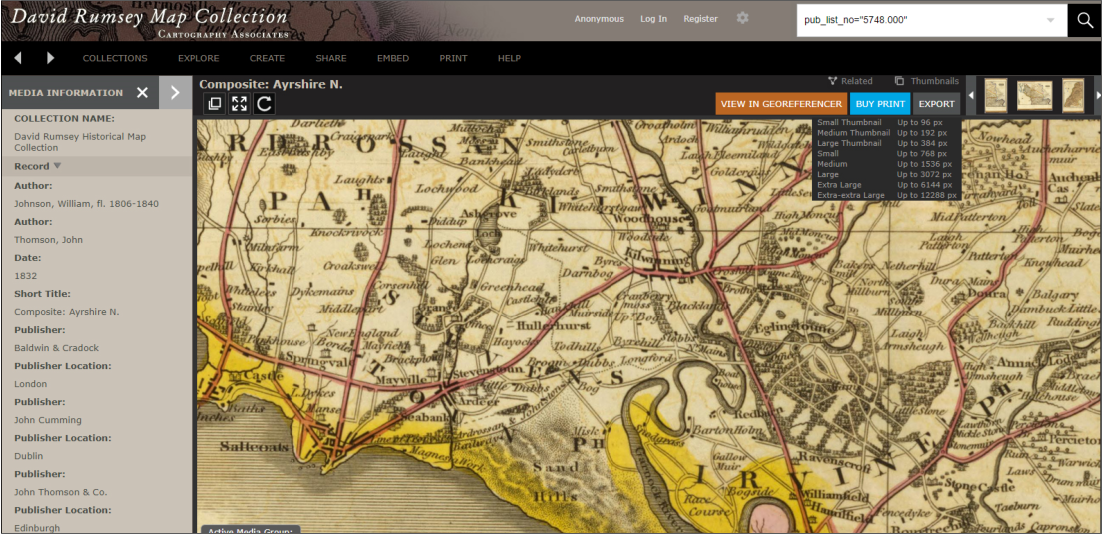Click the Anonymous user link
Viewport: 1102px width, 534px height.
(x=599, y=19)
